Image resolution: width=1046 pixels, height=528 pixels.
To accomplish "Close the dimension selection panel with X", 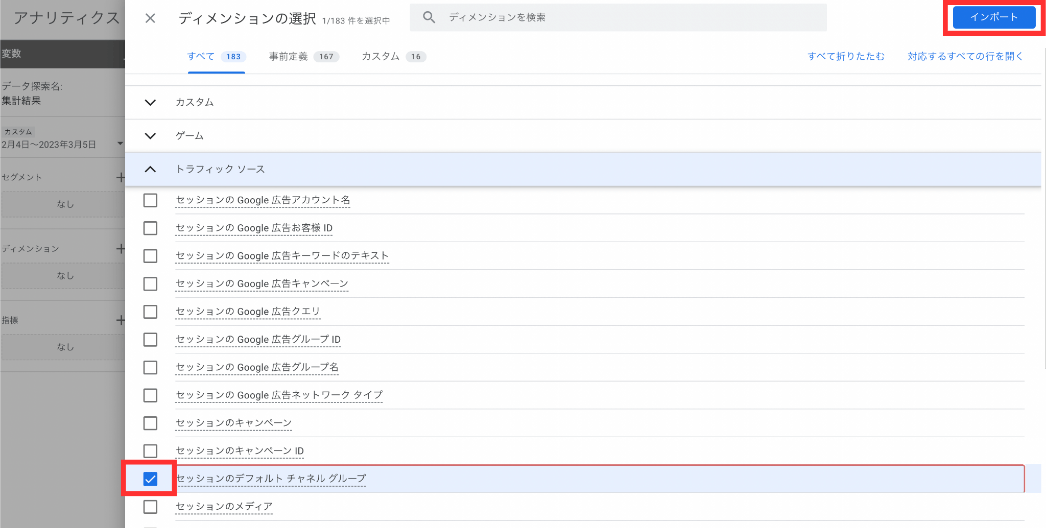I will pos(150,18).
